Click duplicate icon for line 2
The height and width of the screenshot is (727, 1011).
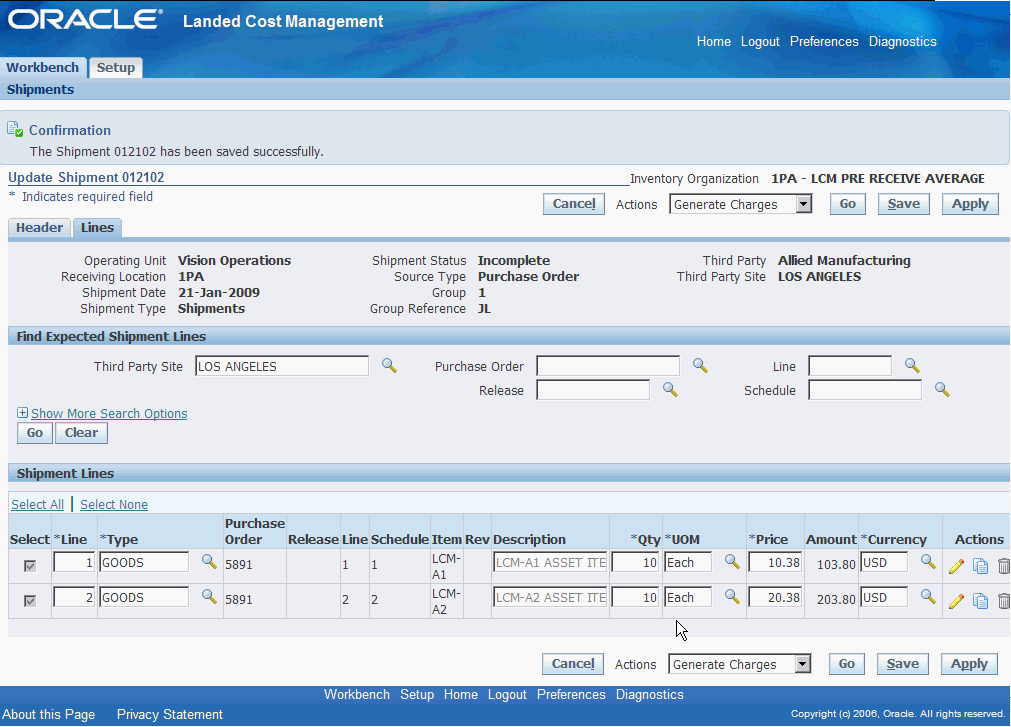[x=980, y=601]
